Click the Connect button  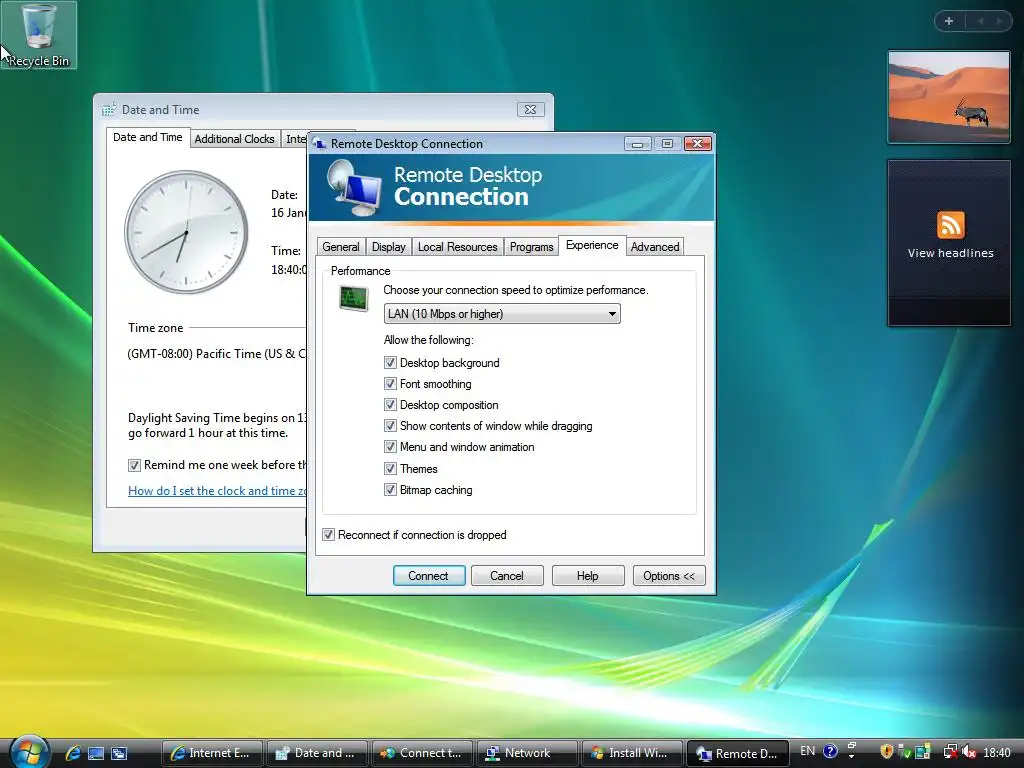(x=428, y=575)
